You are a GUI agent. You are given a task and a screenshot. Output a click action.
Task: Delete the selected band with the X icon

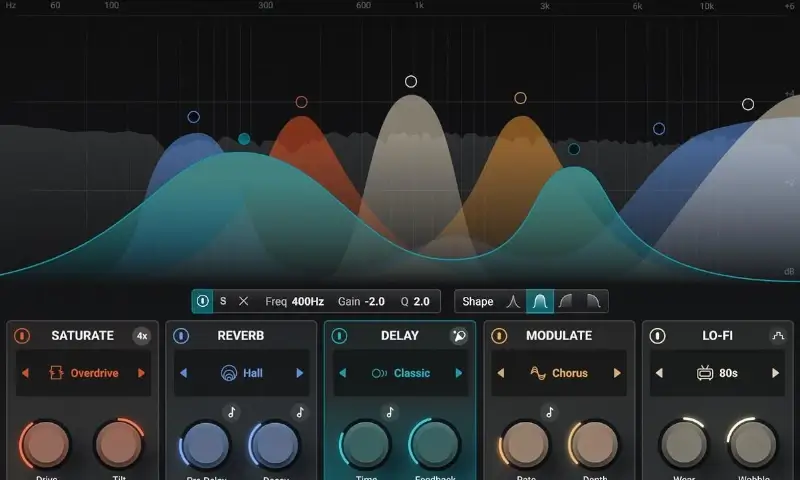[243, 301]
